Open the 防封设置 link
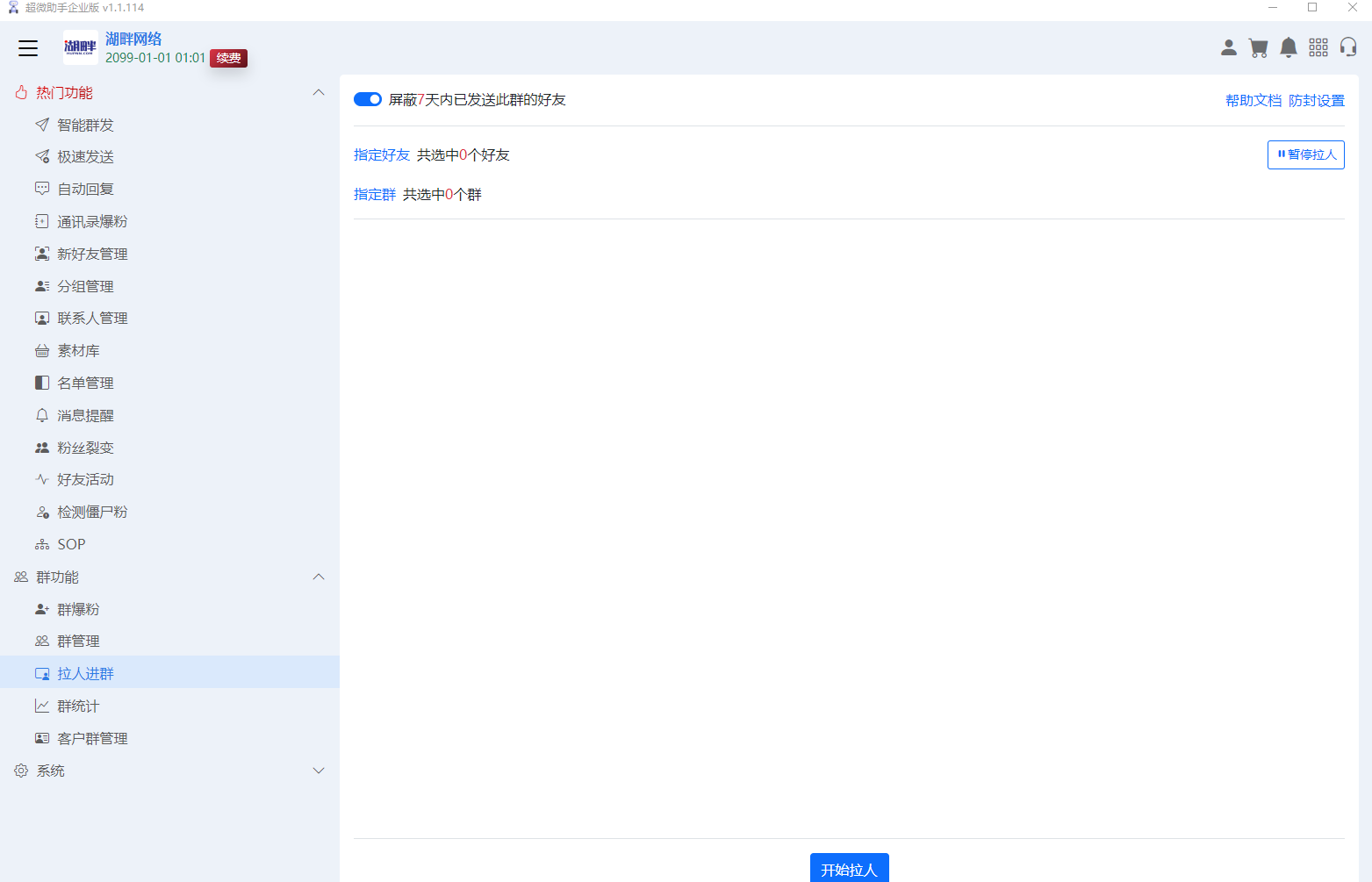The height and width of the screenshot is (882, 1372). (x=1316, y=101)
